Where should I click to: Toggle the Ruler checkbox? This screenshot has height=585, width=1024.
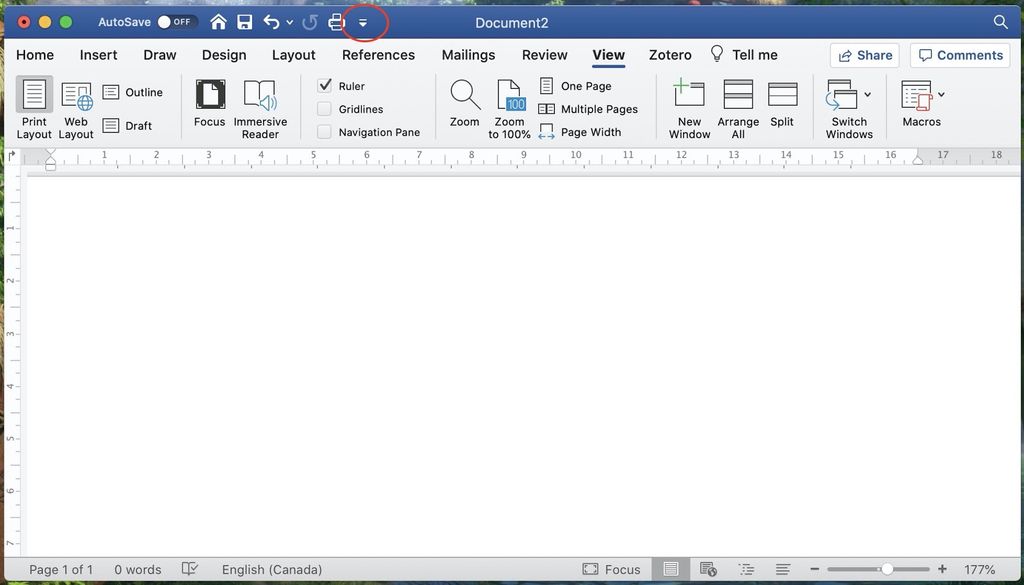[x=325, y=85]
